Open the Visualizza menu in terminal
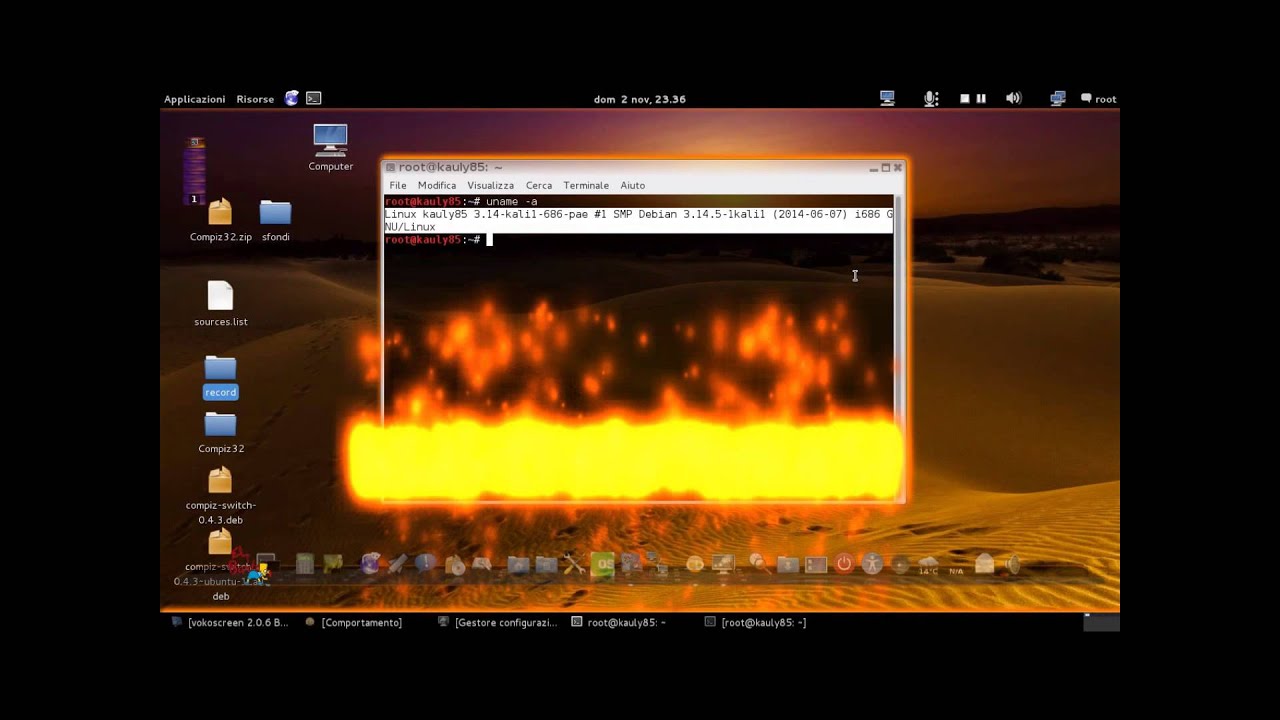The width and height of the screenshot is (1280, 720). click(490, 185)
